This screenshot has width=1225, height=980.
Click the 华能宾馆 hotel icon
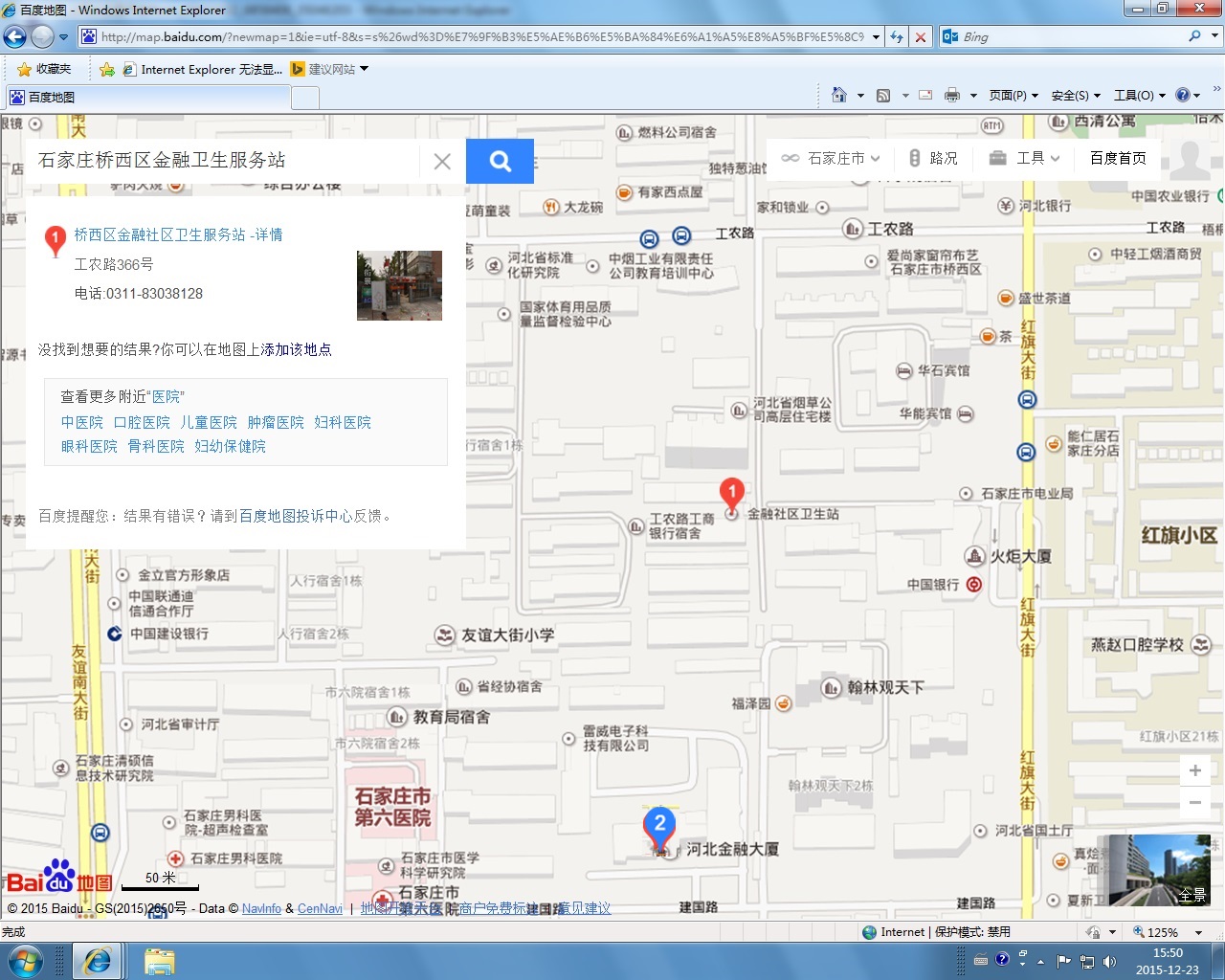coord(965,413)
